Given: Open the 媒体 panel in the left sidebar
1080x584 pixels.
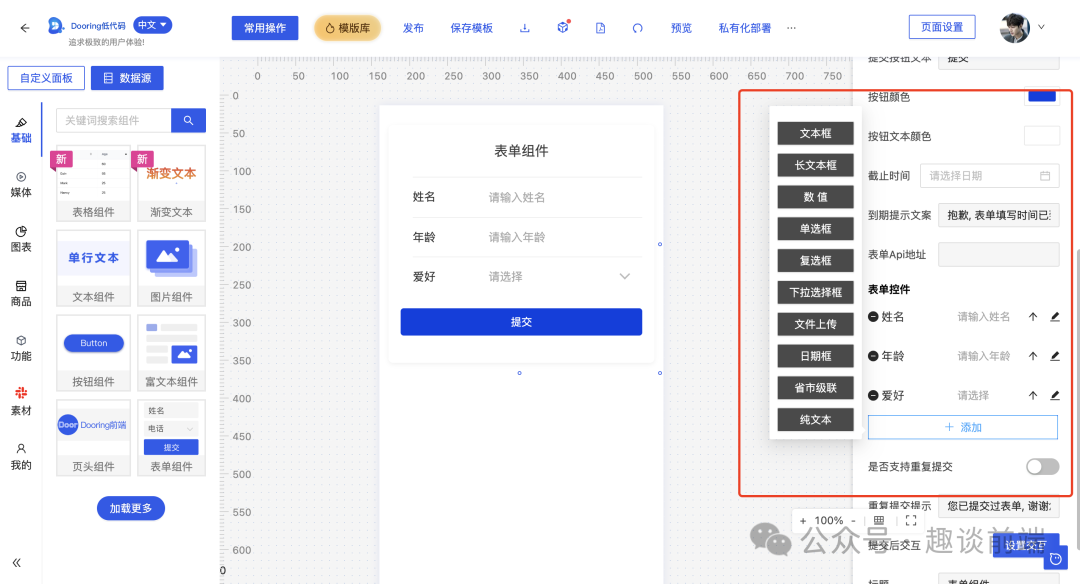Looking at the screenshot, I should point(20,184).
